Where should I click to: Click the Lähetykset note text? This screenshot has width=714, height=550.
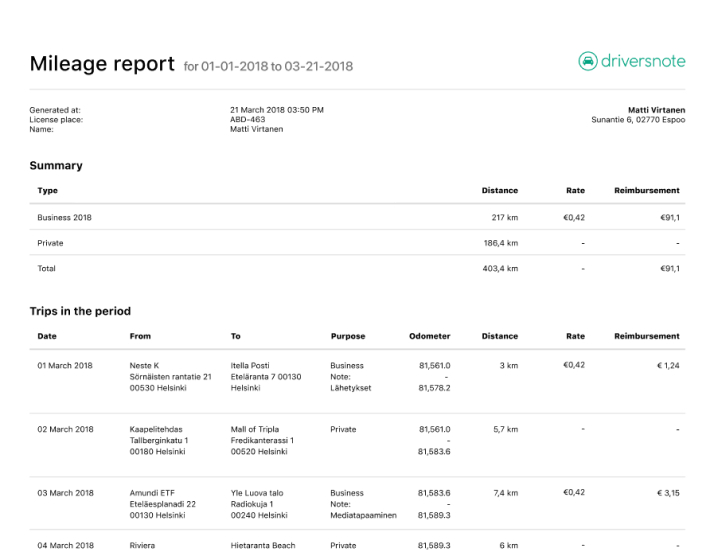pyautogui.click(x=351, y=388)
